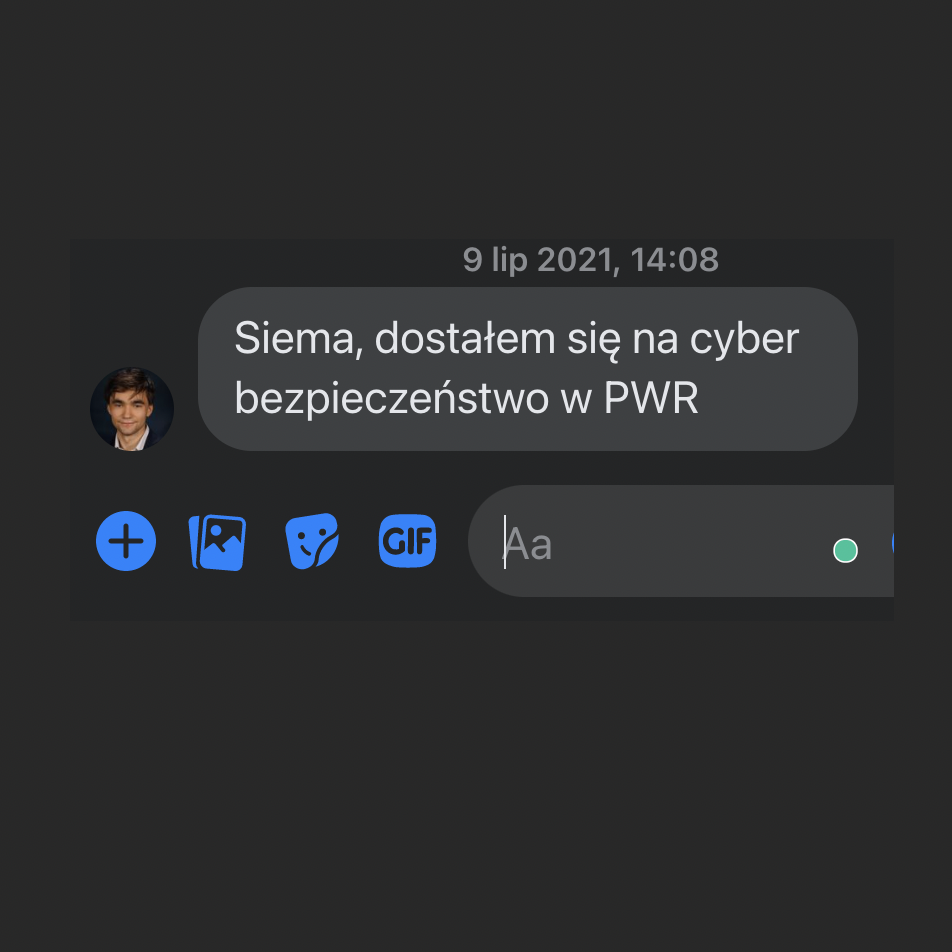Viewport: 952px width, 952px height.
Task: Click the word bezpieczeństwo in the message
Action: pos(392,400)
